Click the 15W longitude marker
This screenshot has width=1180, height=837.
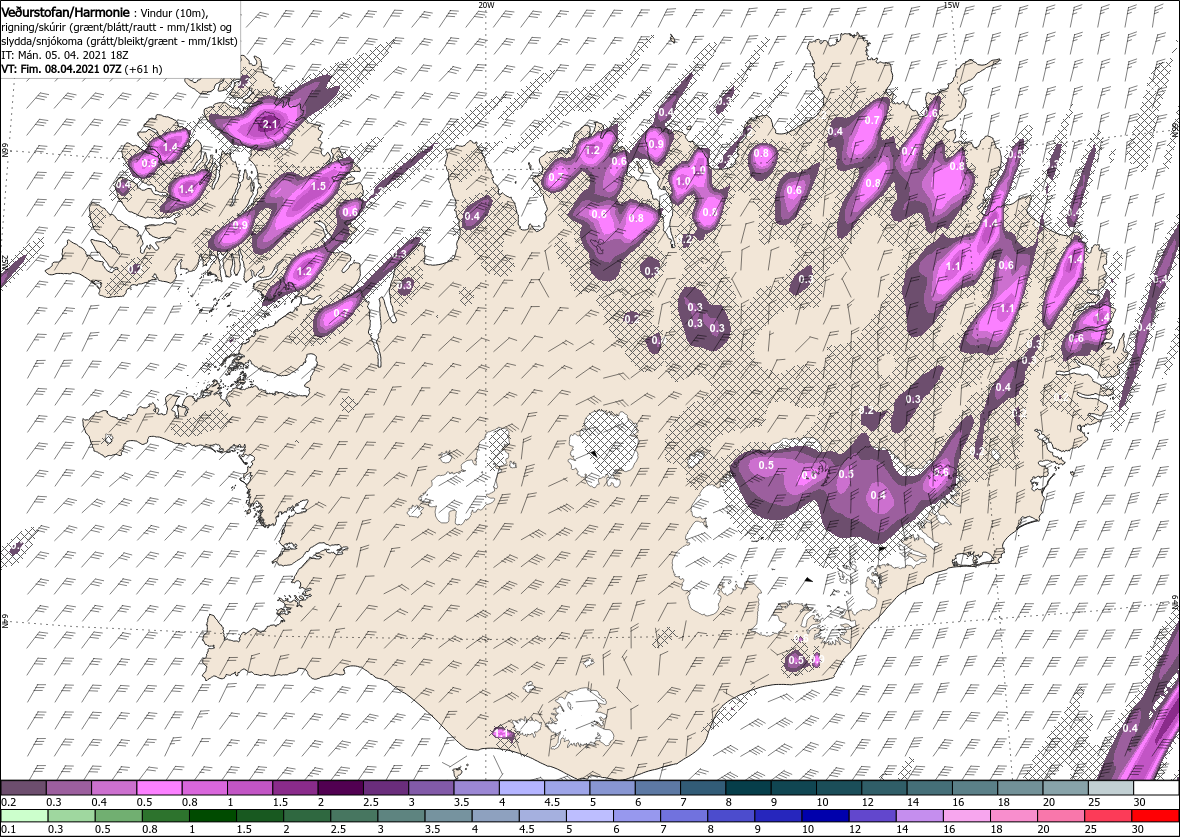point(951,5)
